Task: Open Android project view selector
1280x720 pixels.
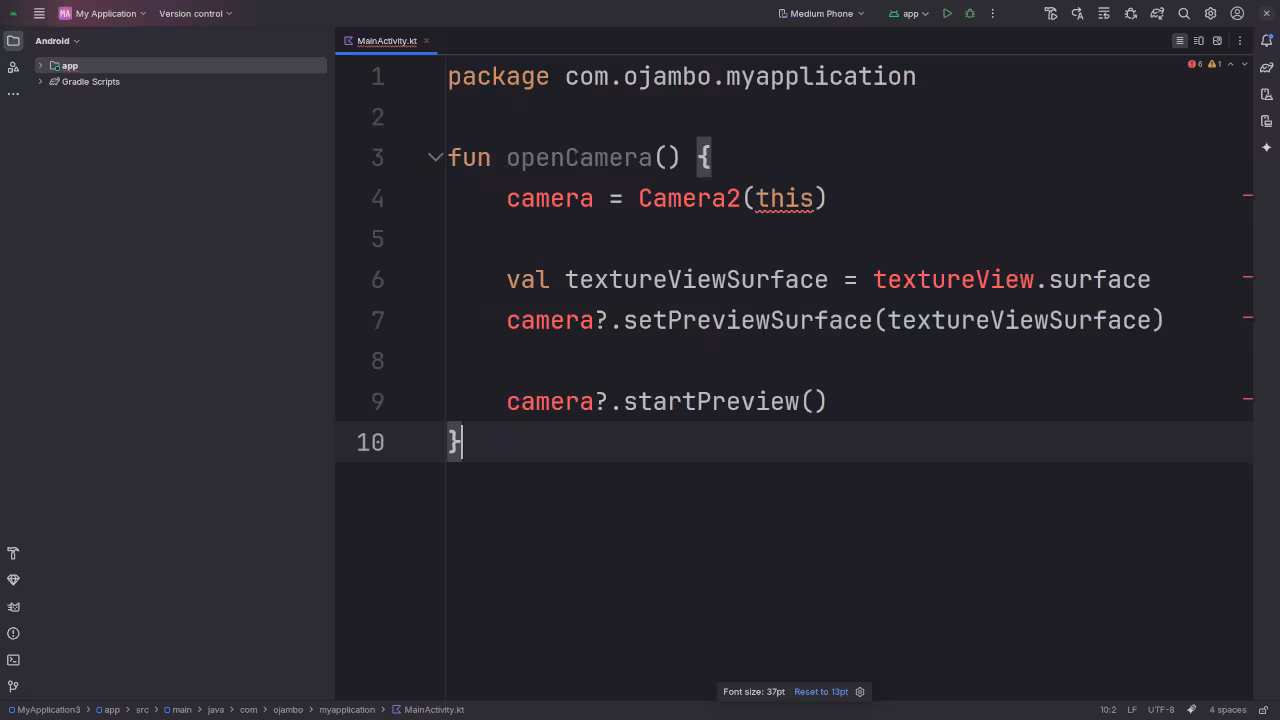Action: pyautogui.click(x=57, y=41)
